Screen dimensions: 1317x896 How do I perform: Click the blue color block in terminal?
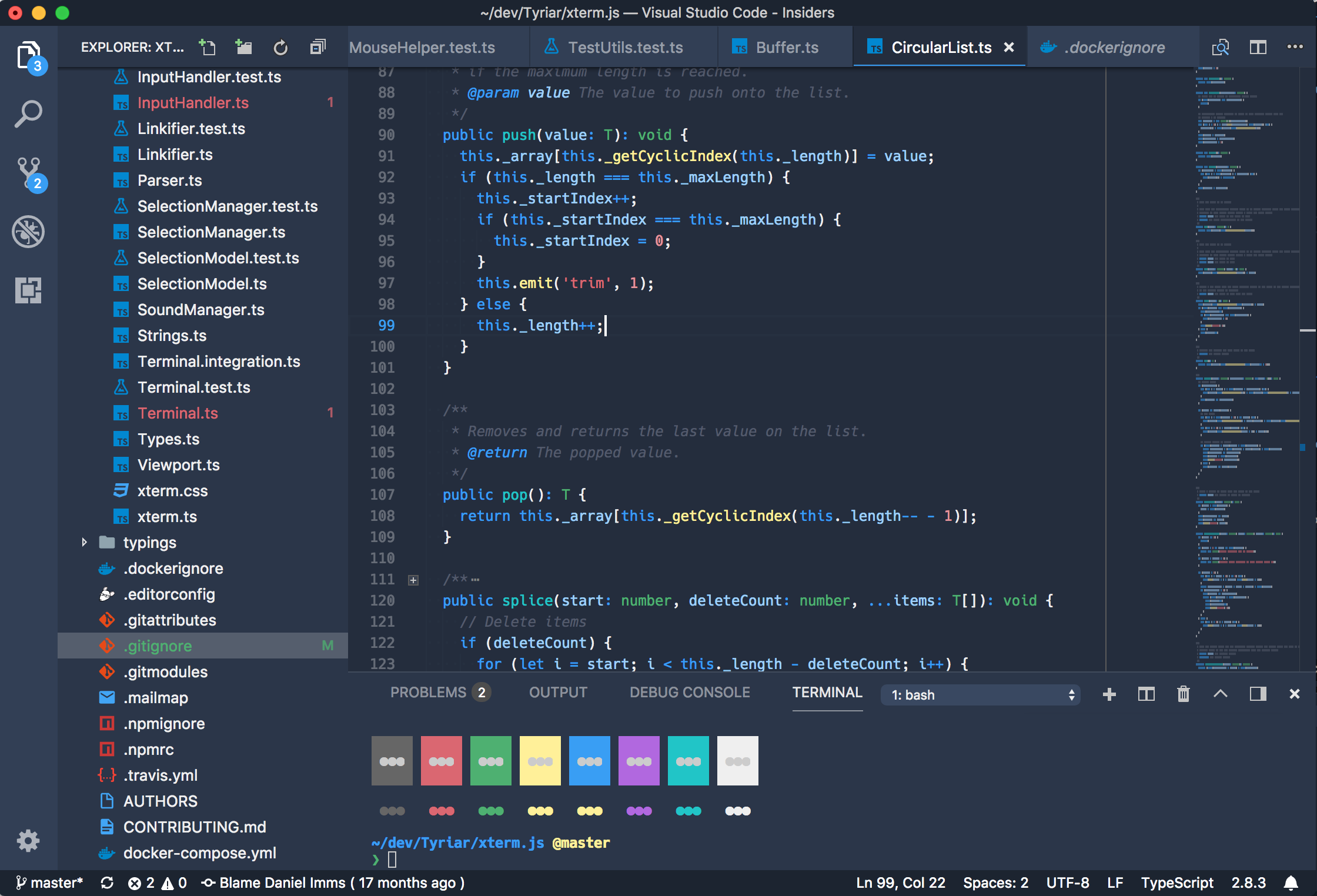tap(589, 761)
